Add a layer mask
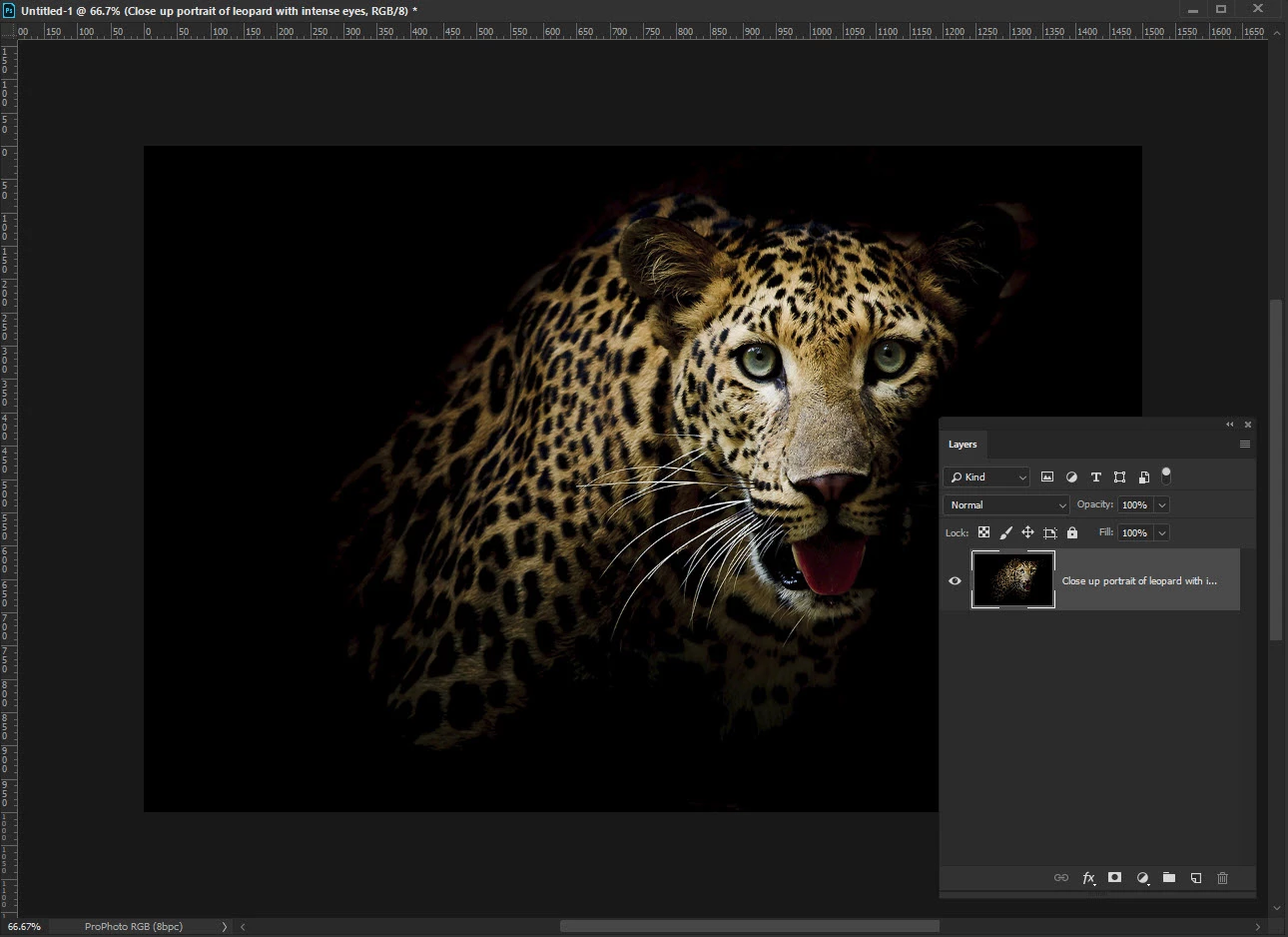 [1115, 878]
